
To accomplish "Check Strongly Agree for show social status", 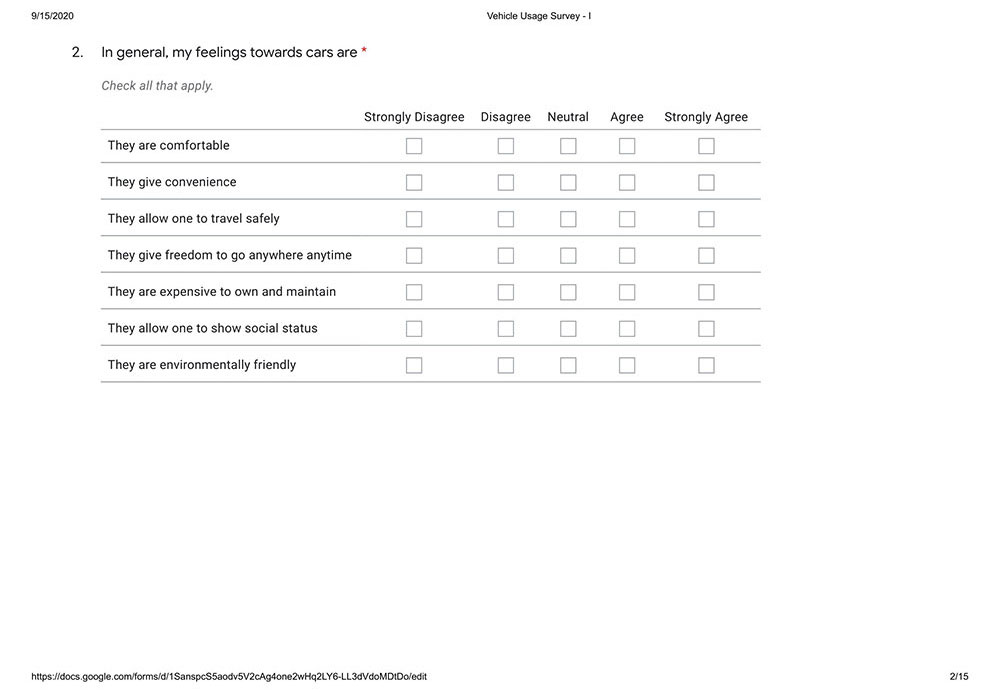I will 706,328.
